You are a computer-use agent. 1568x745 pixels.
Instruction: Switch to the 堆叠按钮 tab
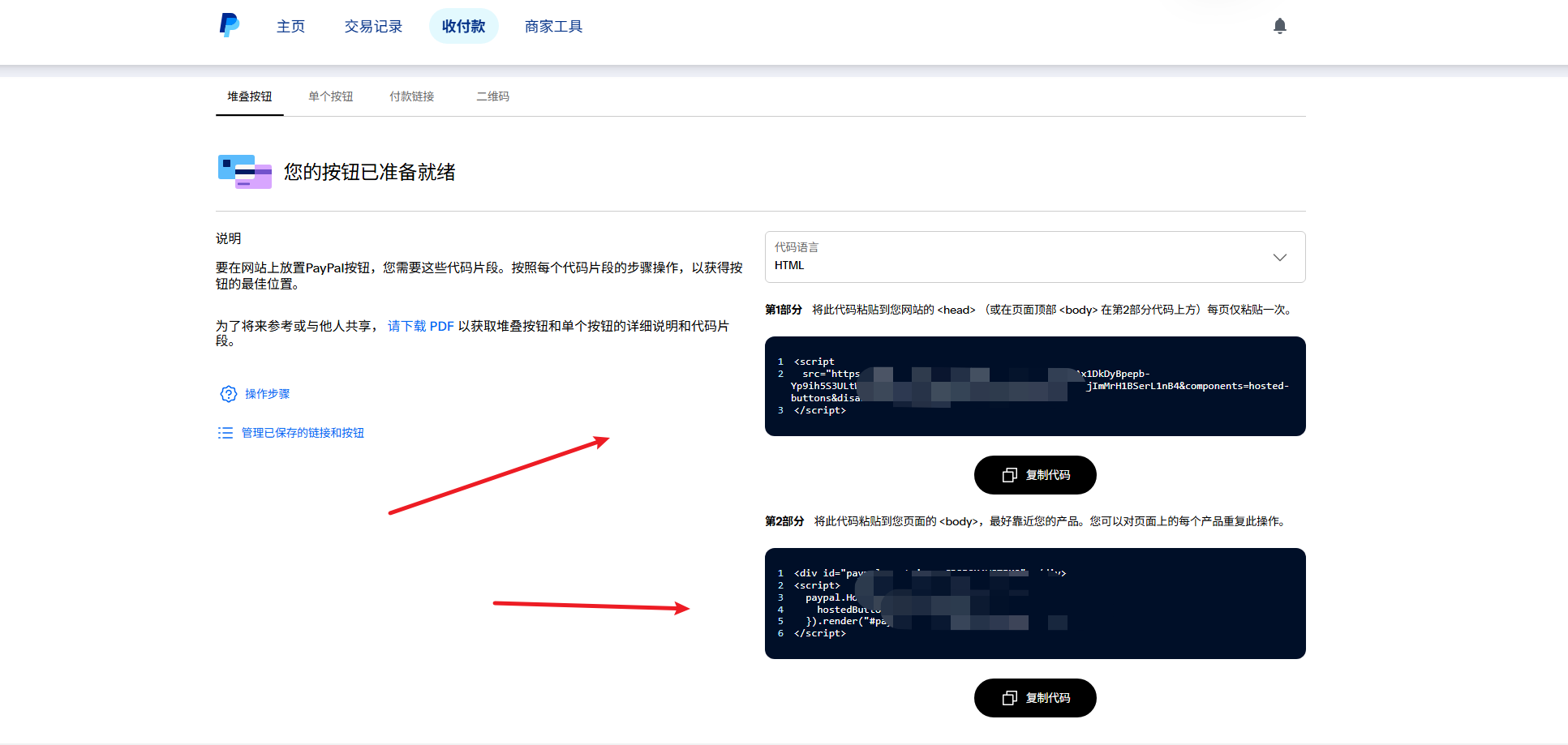coord(250,96)
